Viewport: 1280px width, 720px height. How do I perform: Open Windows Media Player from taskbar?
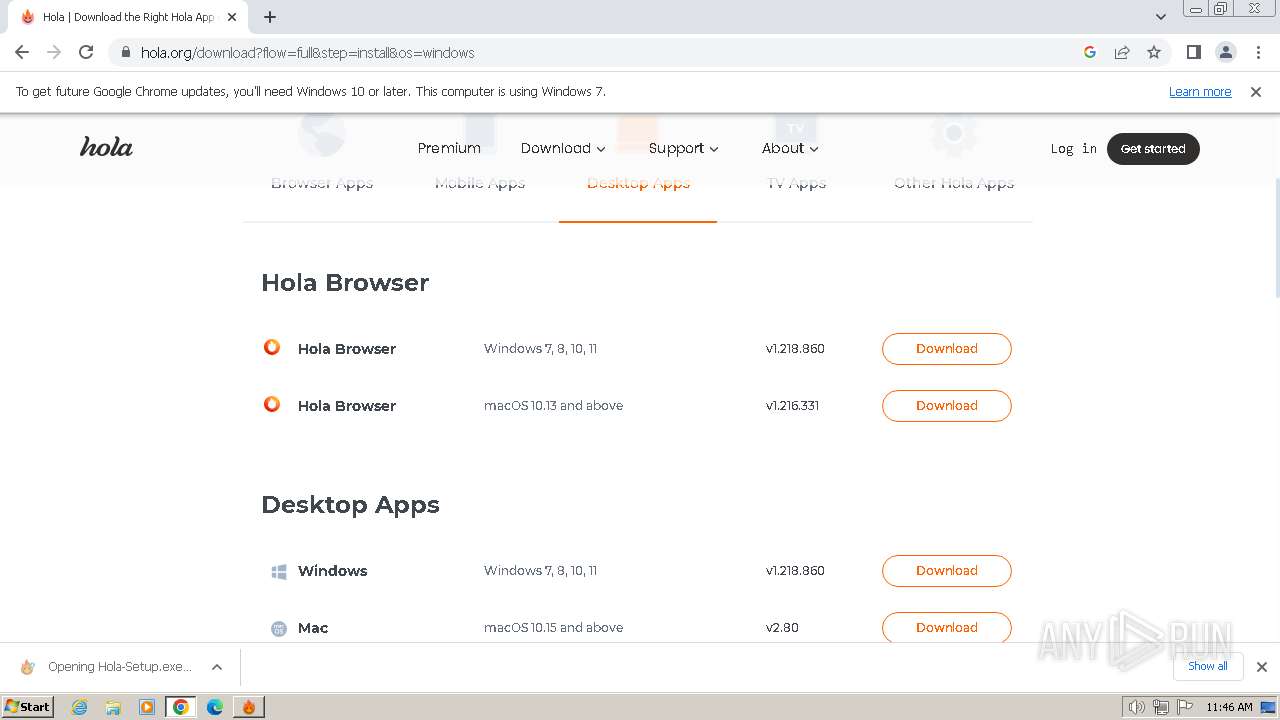pyautogui.click(x=147, y=707)
